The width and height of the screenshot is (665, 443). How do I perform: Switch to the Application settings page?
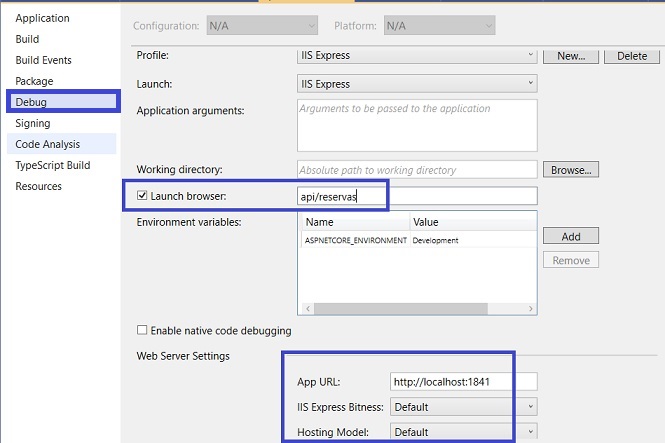pyautogui.click(x=42, y=18)
